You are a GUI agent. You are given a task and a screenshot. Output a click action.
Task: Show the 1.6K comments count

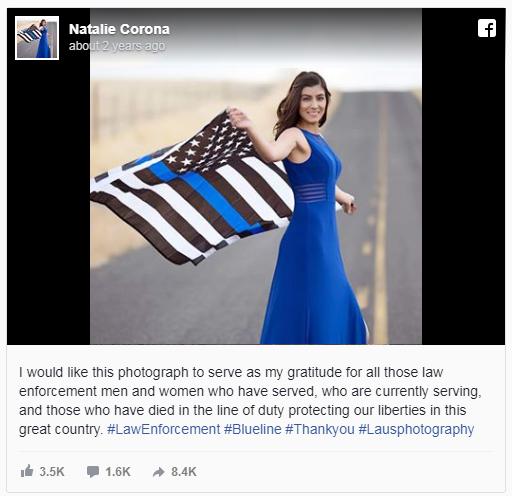point(118,472)
